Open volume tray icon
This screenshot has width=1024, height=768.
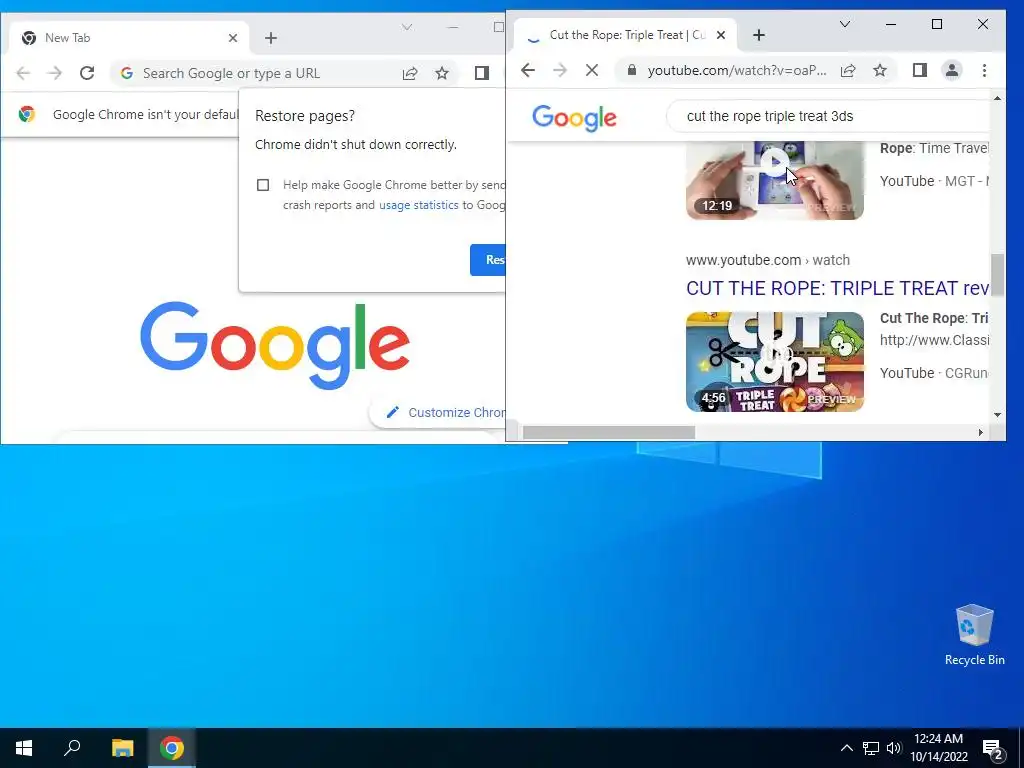893,748
